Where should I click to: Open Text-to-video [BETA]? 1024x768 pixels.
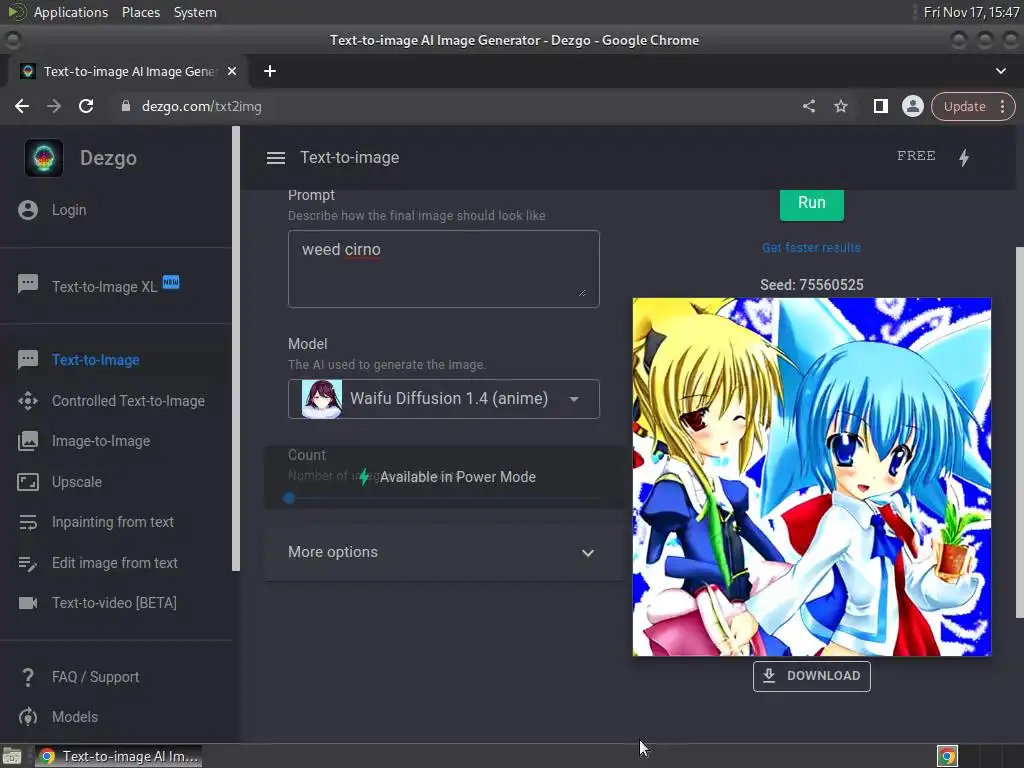tap(116, 603)
